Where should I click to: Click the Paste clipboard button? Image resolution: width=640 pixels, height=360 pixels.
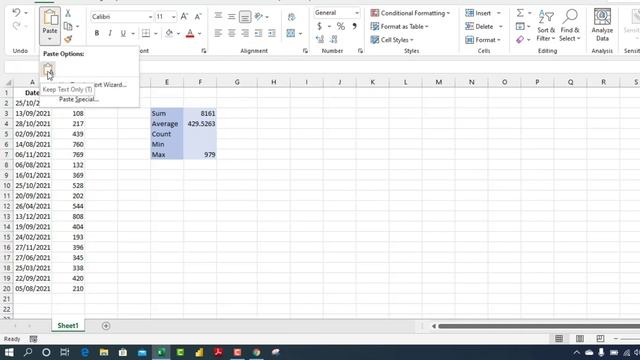(50, 21)
